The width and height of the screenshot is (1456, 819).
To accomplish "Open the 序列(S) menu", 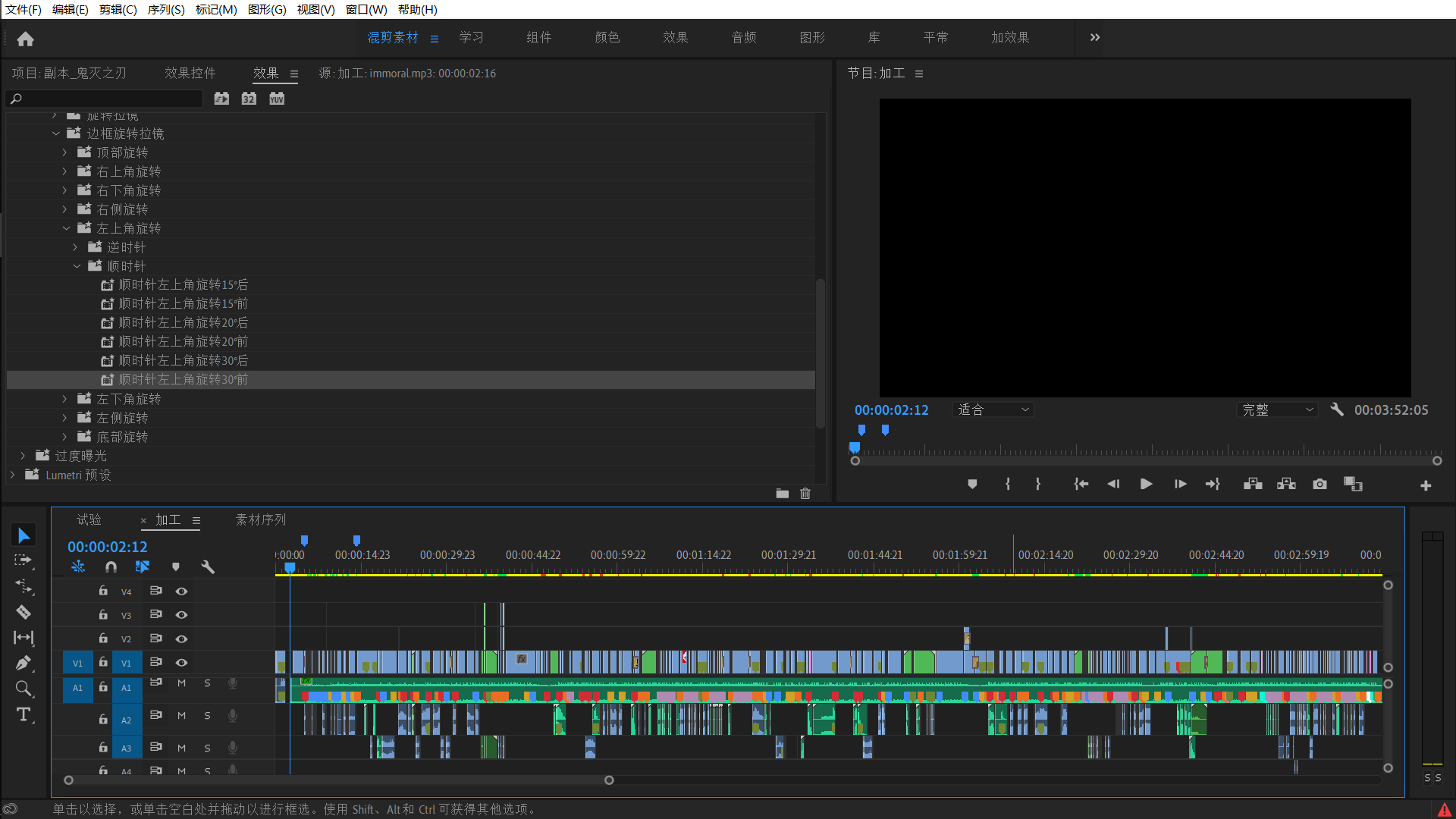I will coord(166,9).
